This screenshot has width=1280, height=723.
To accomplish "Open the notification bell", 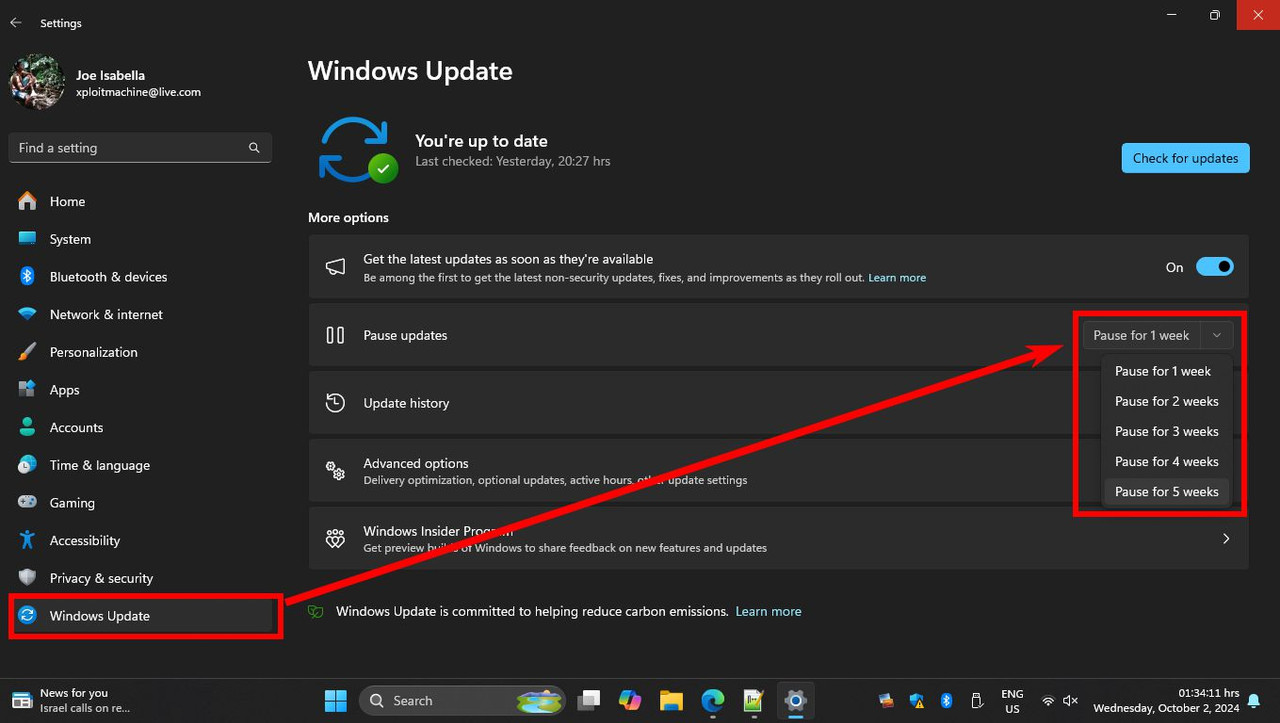I will click(1253, 701).
